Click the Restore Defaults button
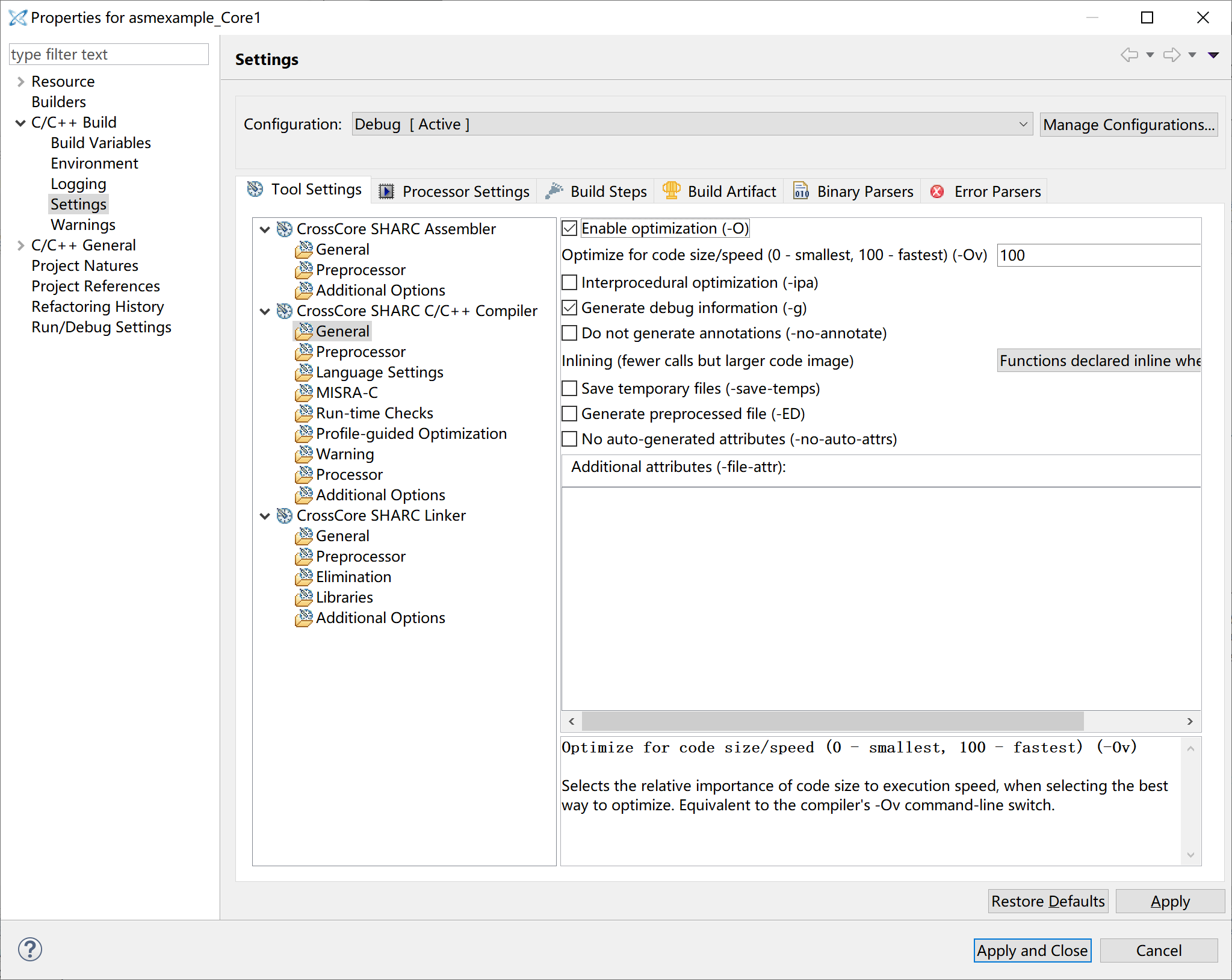The image size is (1232, 980). [x=1047, y=901]
